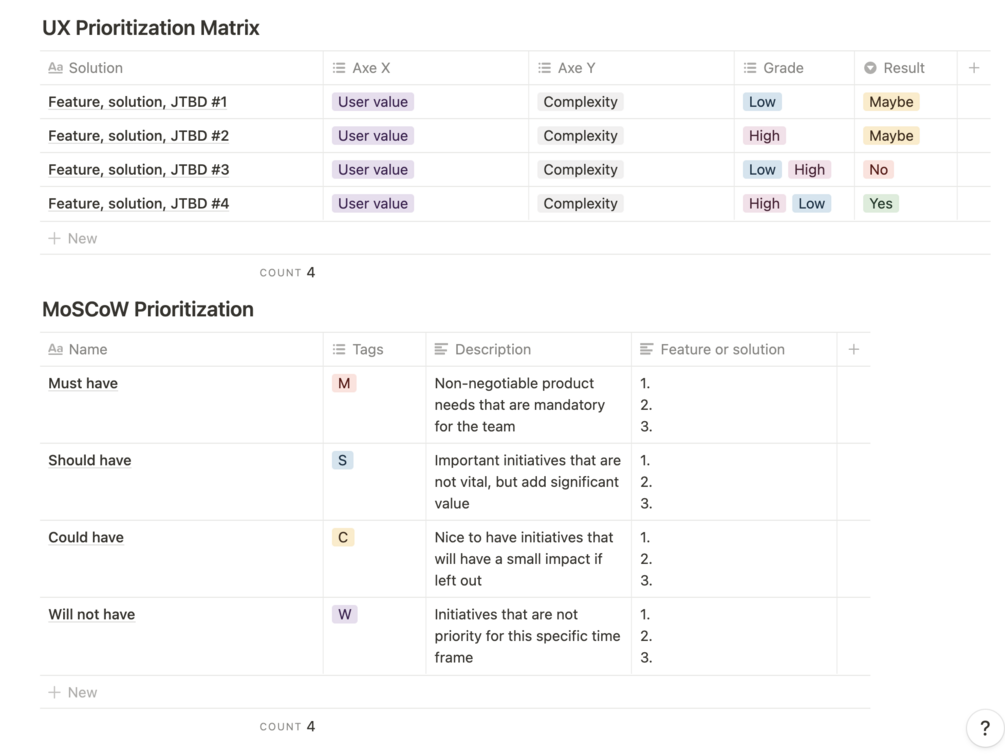The height and width of the screenshot is (756, 1005).
Task: Click the Name column header
Action: click(88, 349)
